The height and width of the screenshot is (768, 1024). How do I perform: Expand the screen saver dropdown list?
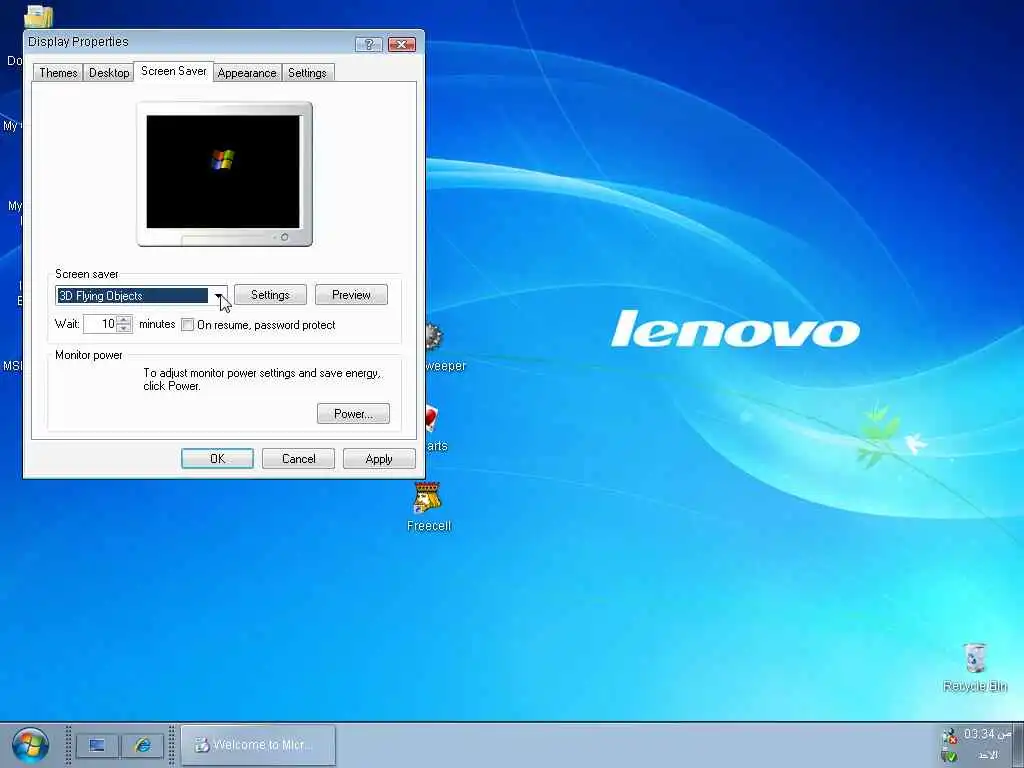[x=218, y=295]
